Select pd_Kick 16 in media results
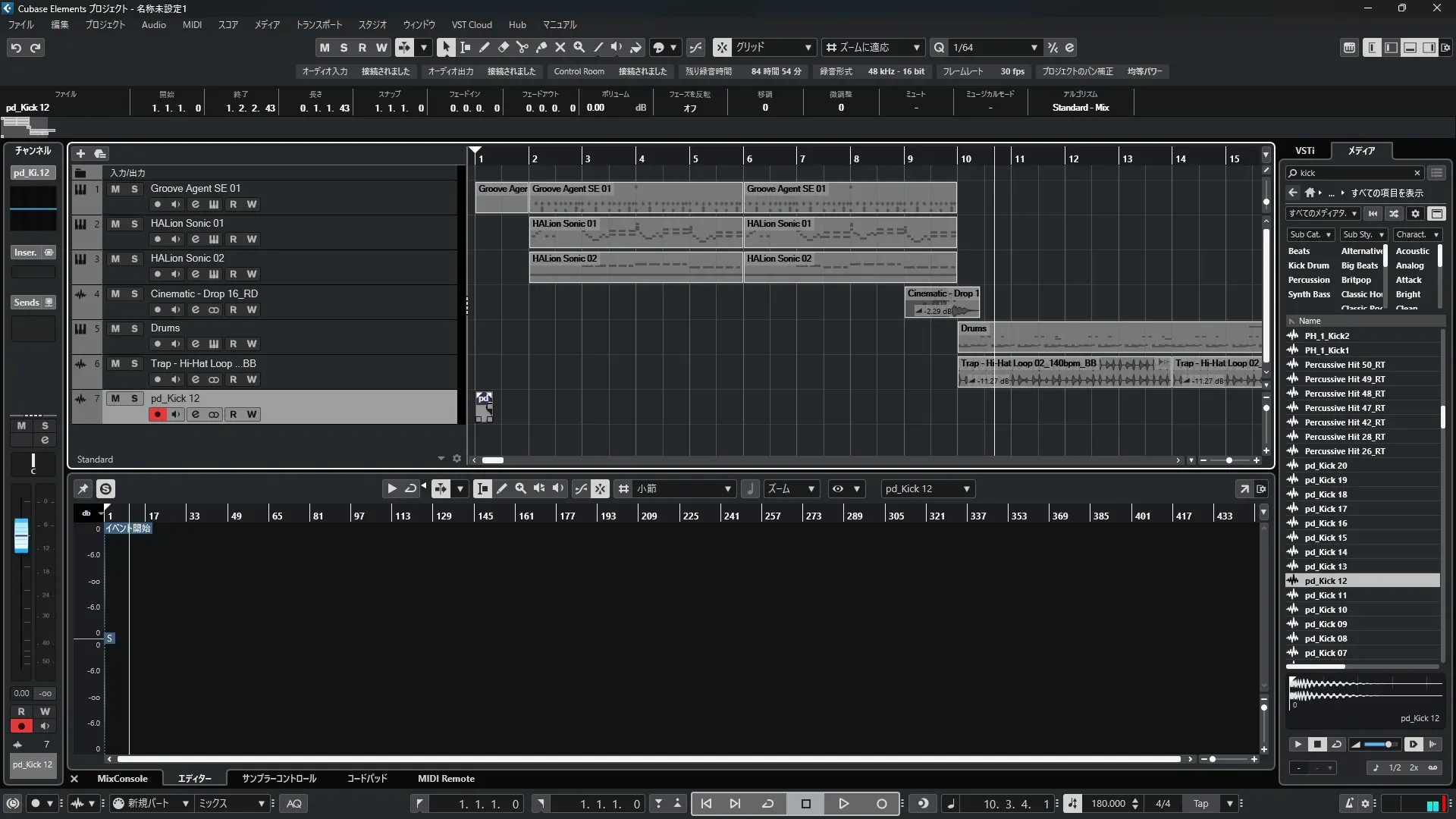 1326,523
